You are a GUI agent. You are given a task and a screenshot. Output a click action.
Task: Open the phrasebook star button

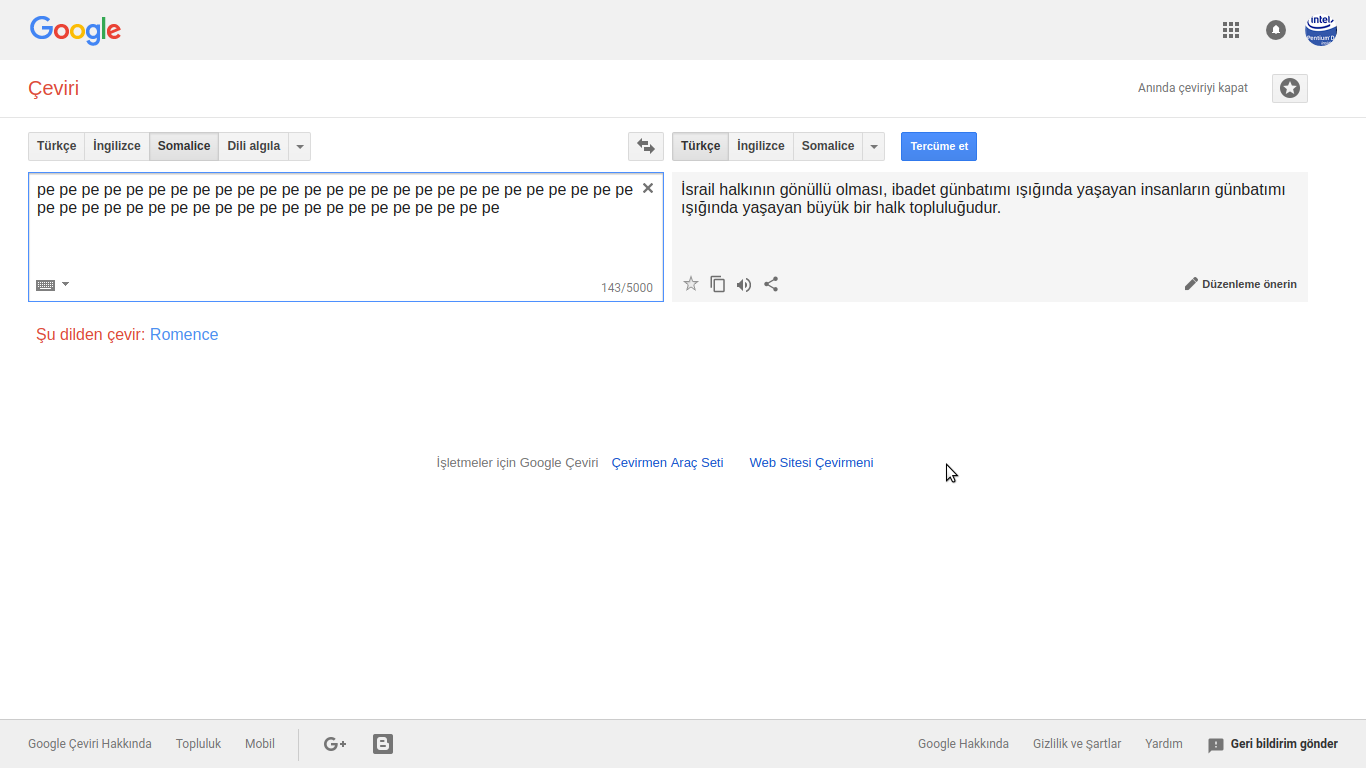coord(1290,88)
